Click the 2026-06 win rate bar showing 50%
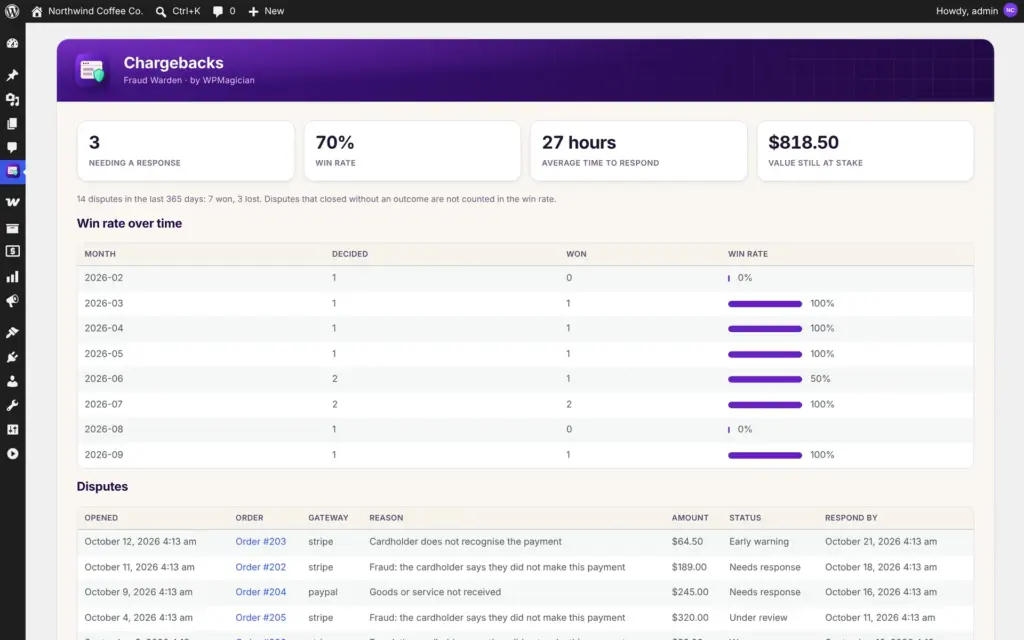This screenshot has width=1024, height=640. pos(765,379)
